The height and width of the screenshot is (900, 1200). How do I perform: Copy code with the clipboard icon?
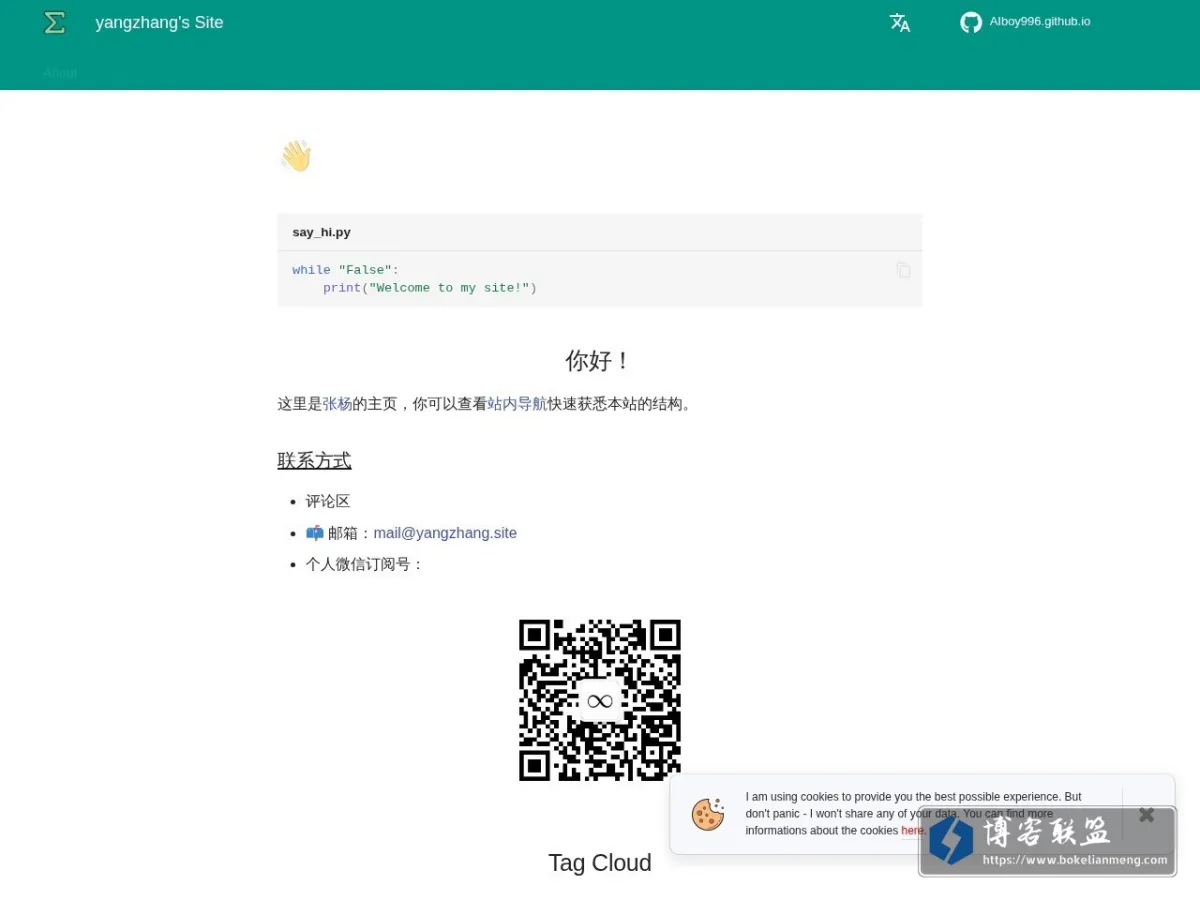tap(903, 270)
